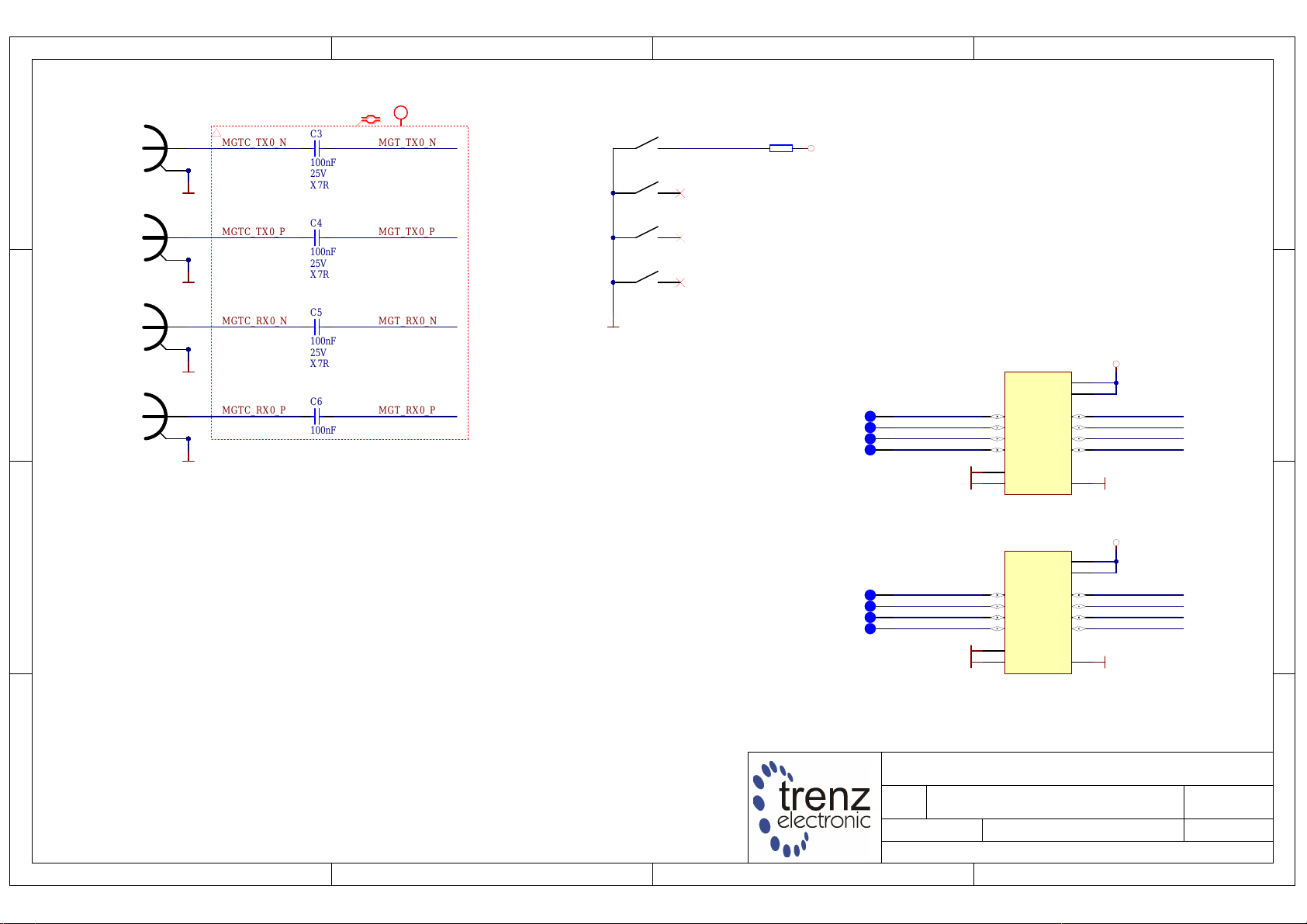1307x924 pixels.
Task: Click the lower yellow IC component body
Action: 1038,612
